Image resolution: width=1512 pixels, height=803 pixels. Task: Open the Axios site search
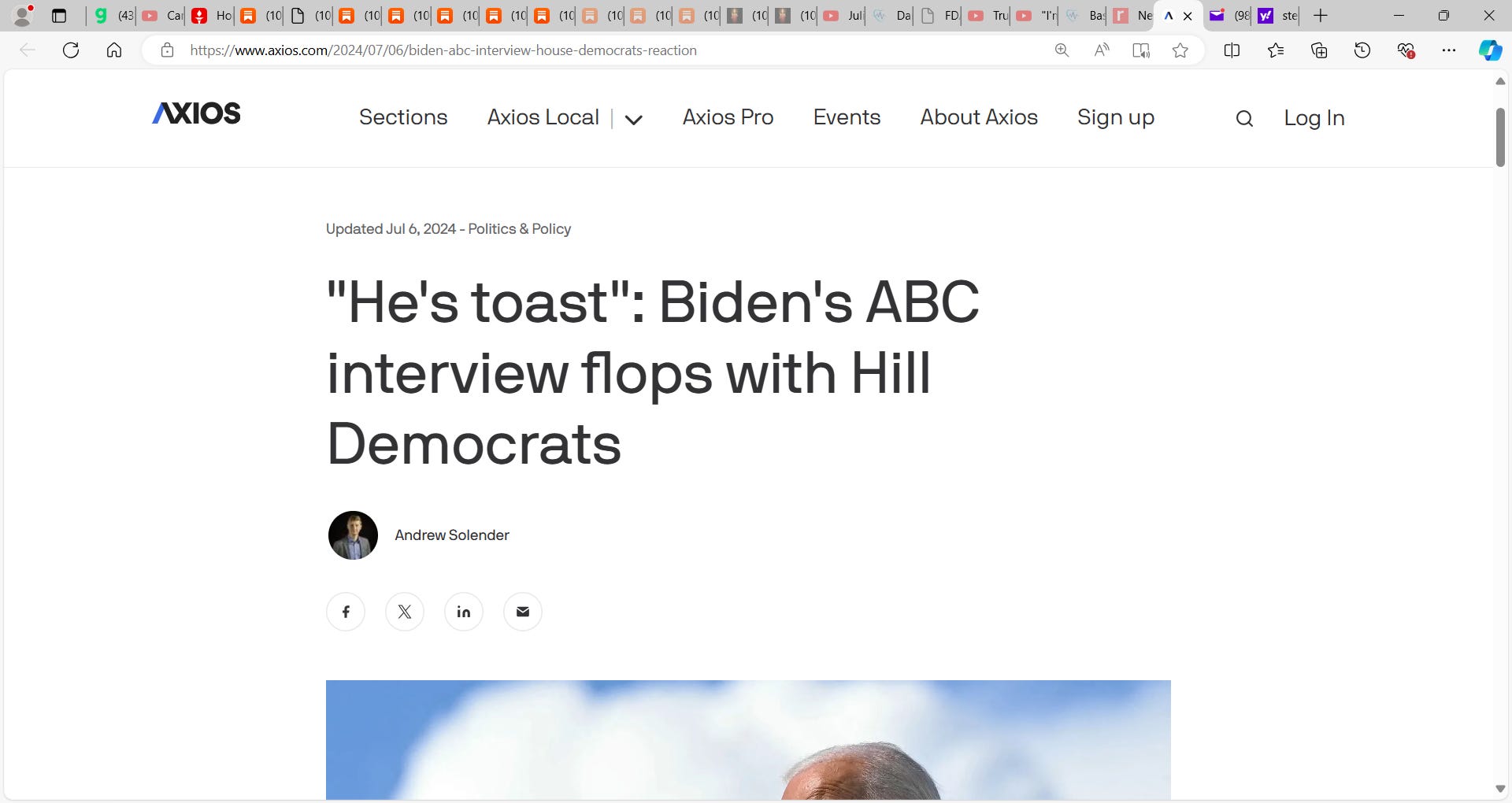[x=1244, y=119]
